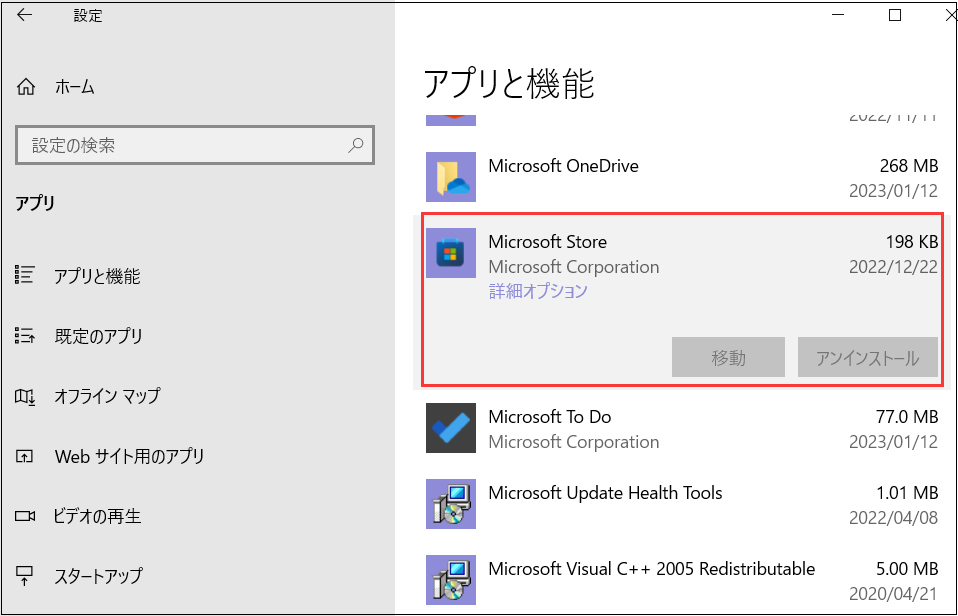
Task: Click the search magnifier icon
Action: click(355, 145)
